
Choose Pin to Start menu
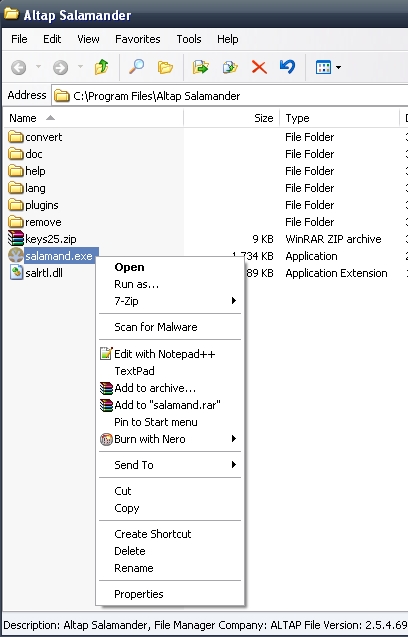pyautogui.click(x=170, y=422)
